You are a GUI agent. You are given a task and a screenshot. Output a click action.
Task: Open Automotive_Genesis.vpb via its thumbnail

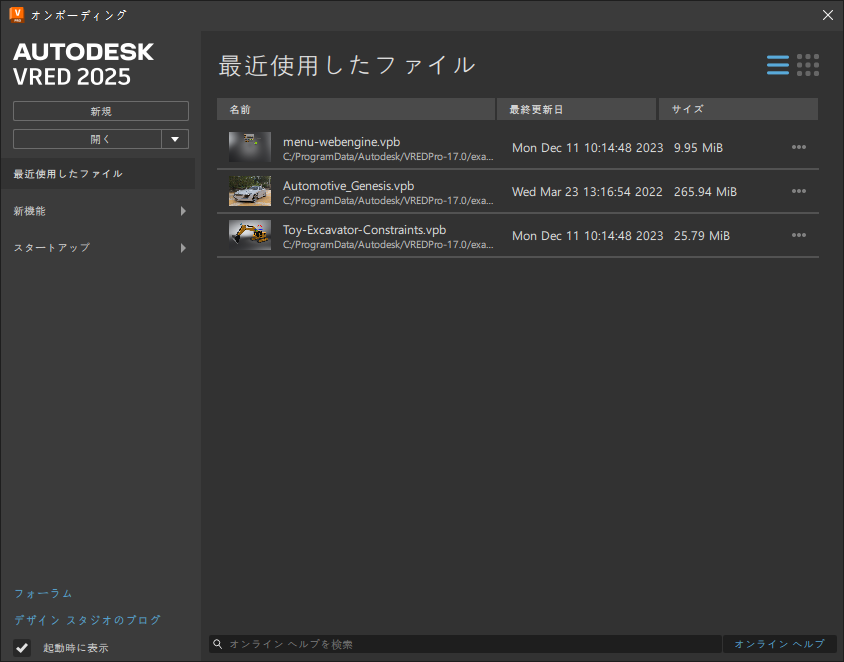point(249,191)
